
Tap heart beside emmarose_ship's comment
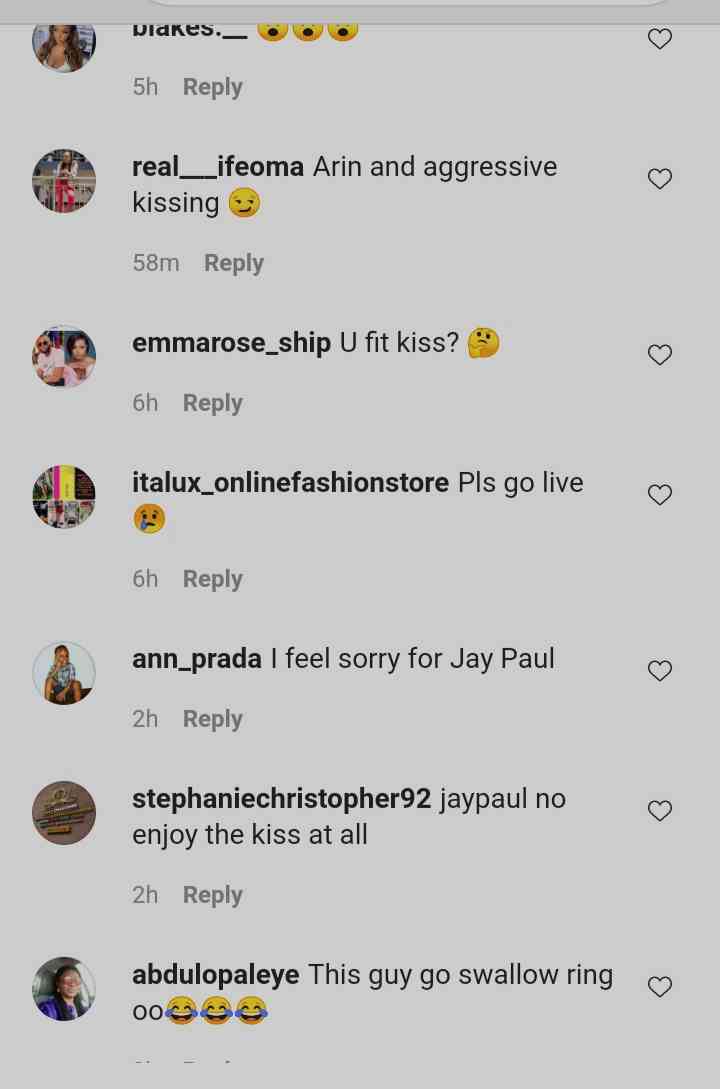(660, 355)
